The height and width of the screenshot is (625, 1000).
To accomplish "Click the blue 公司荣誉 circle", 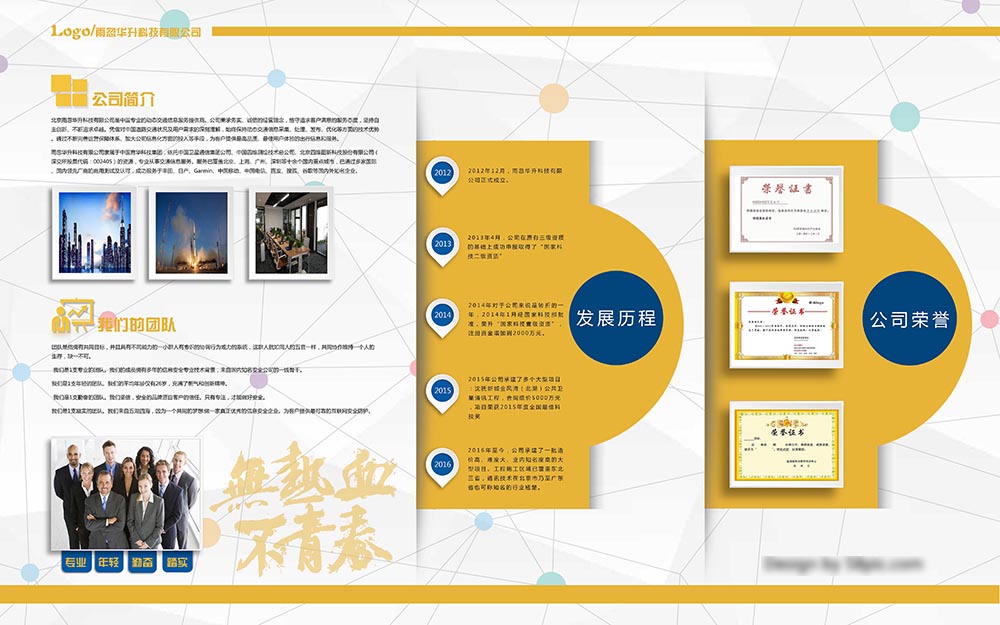I will pos(909,320).
